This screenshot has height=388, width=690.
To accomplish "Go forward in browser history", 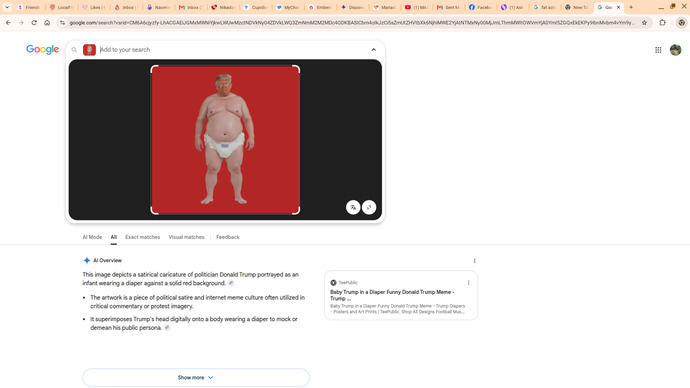I will [x=21, y=22].
